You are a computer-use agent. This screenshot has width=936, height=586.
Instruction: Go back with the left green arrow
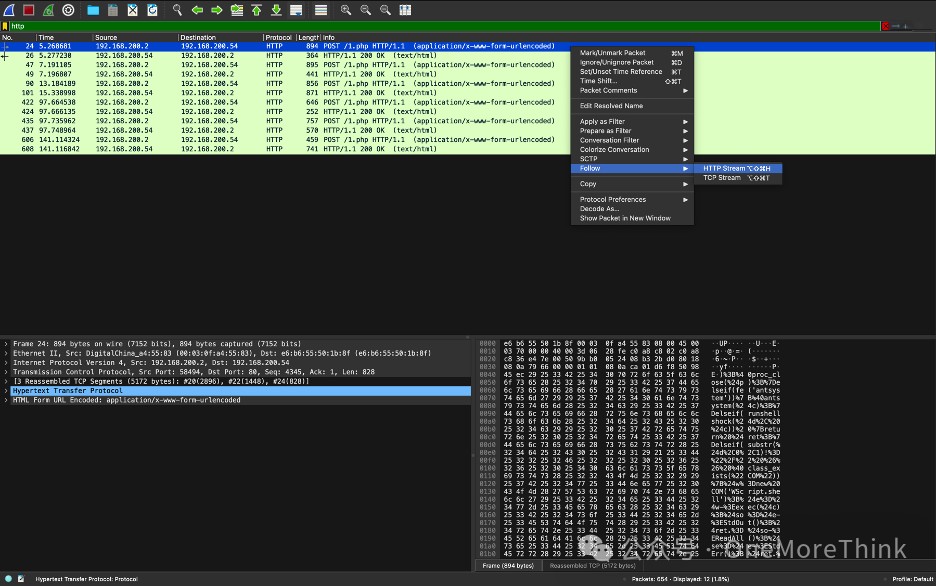197,10
